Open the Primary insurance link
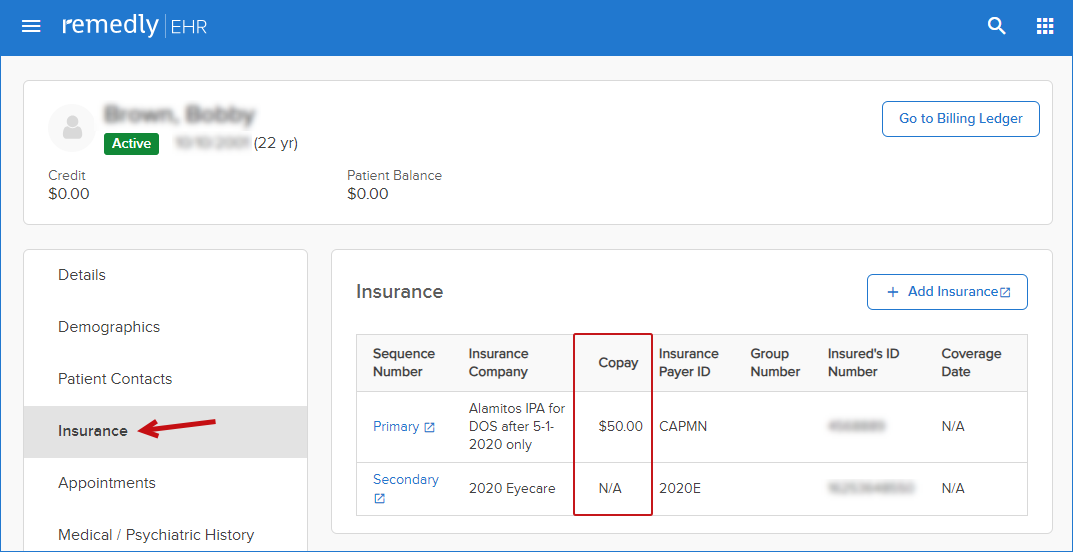Viewport: 1073px width, 552px height. point(396,427)
